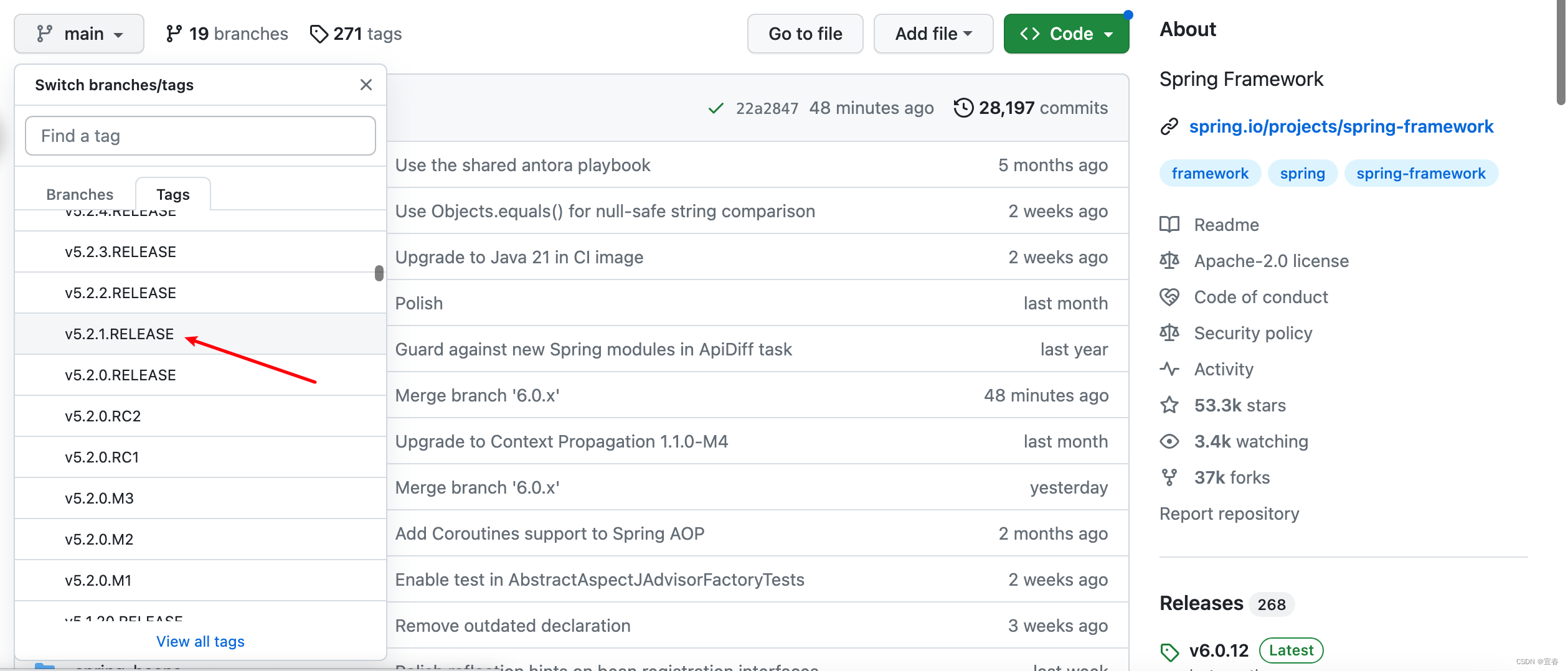This screenshot has height=671, width=1568.
Task: Click the Readme book icon
Action: 1169,224
